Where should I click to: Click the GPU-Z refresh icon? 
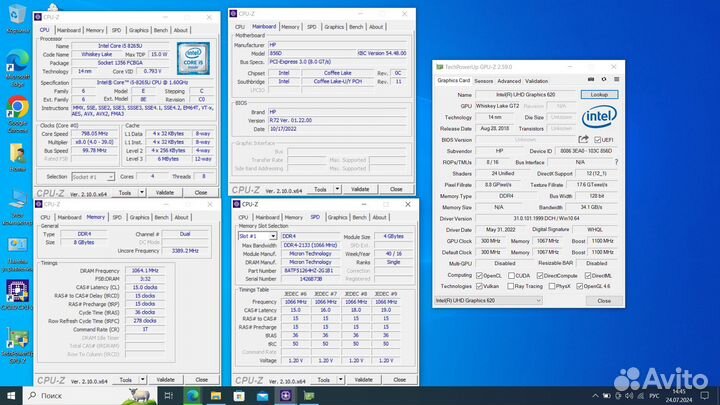click(604, 79)
